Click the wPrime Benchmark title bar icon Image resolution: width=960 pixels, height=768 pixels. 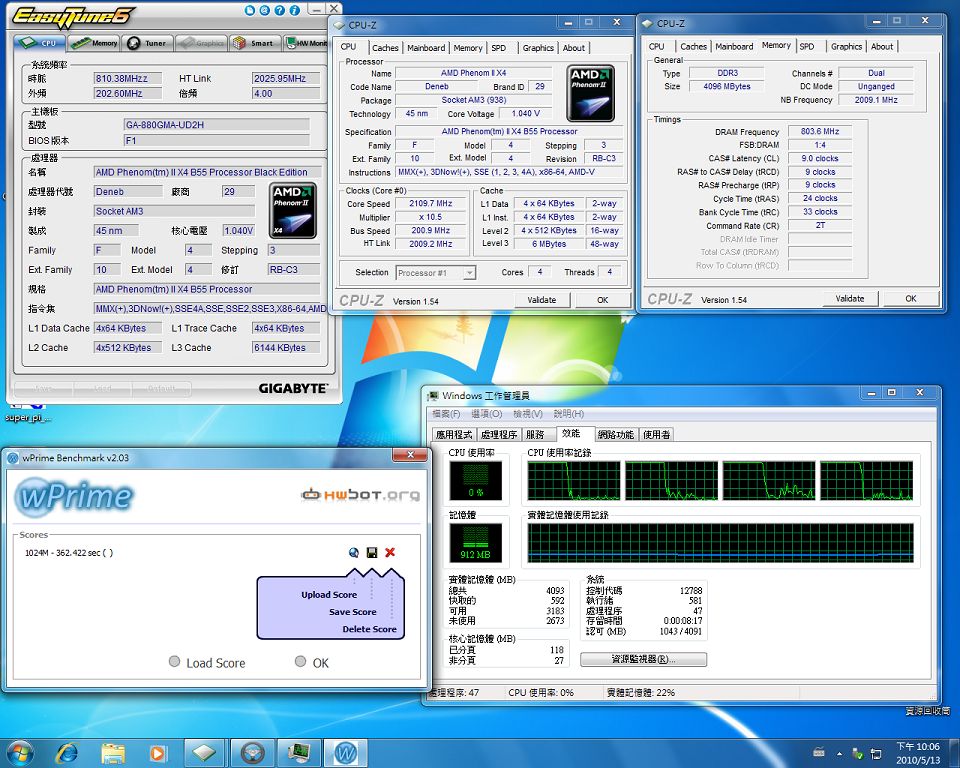13,458
